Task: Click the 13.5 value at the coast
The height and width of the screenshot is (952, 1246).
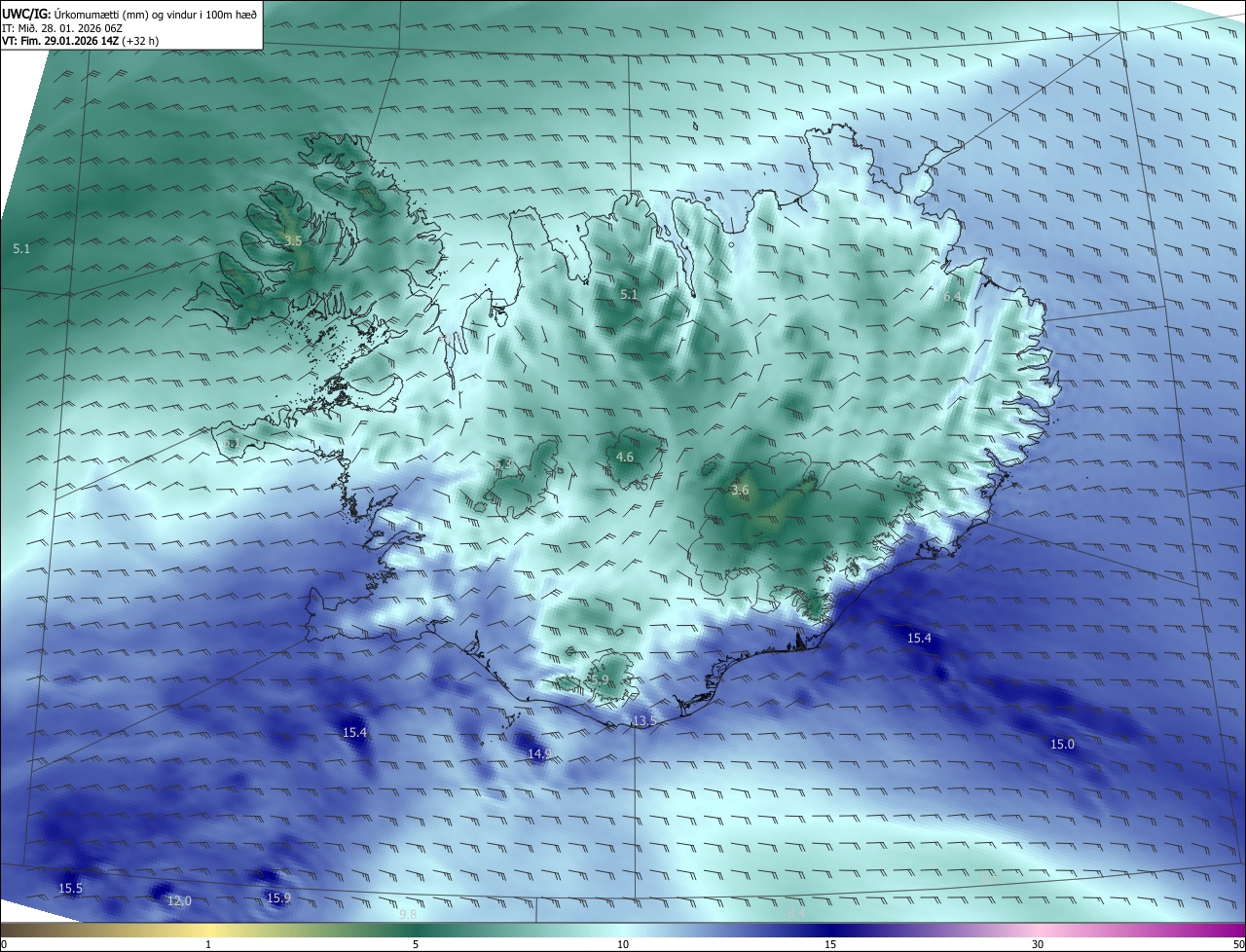Action: click(644, 720)
